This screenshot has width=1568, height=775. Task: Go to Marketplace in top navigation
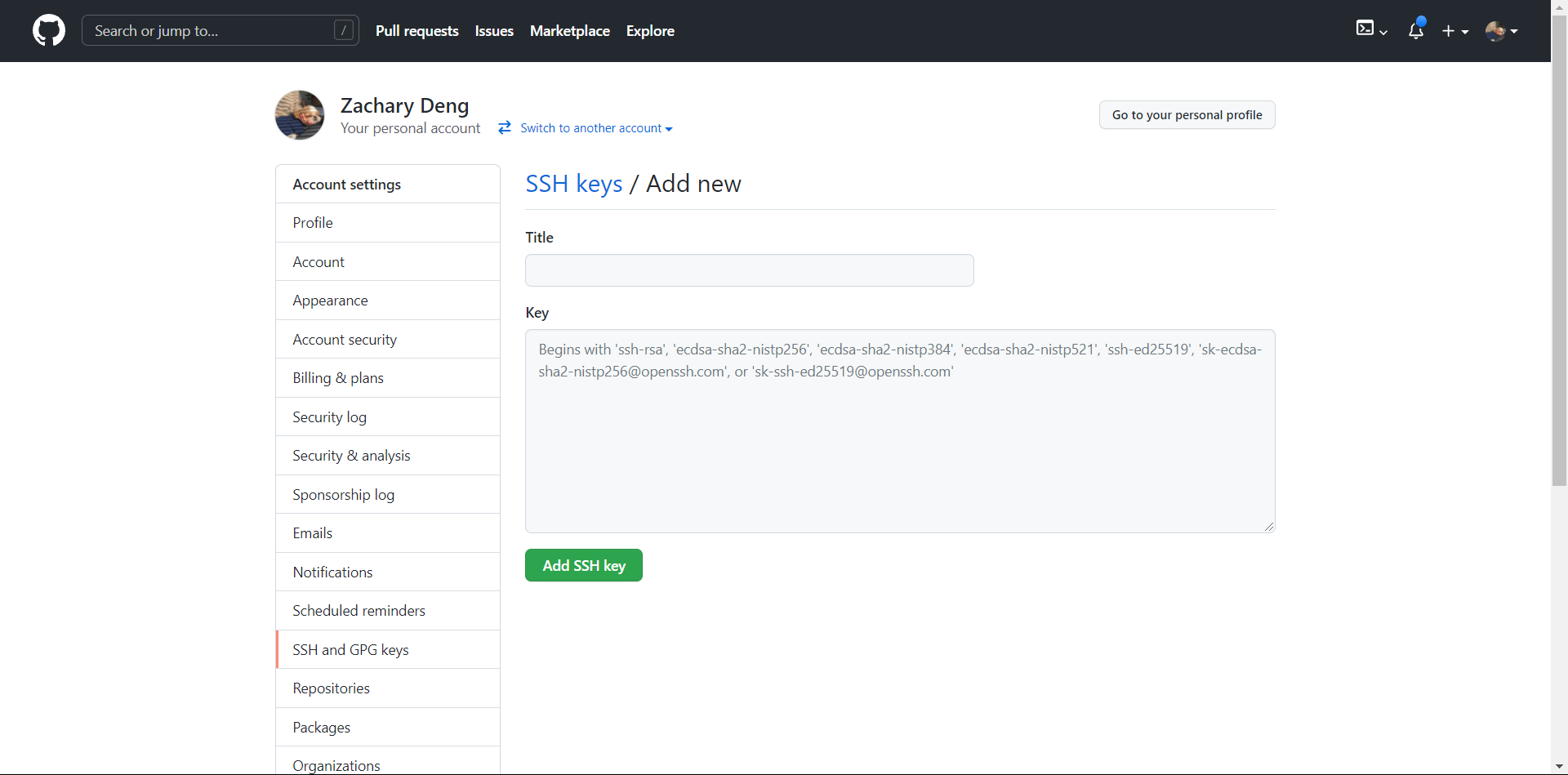(569, 31)
